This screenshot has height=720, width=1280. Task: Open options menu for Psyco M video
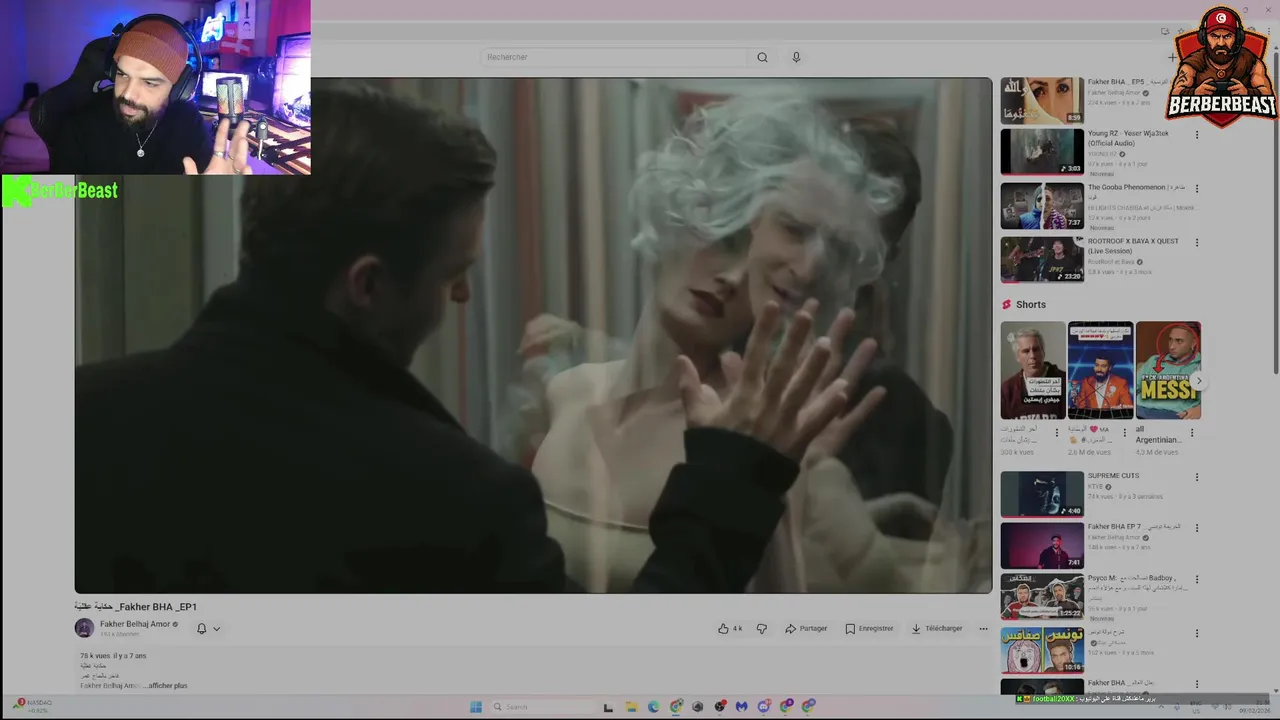tap(1196, 579)
